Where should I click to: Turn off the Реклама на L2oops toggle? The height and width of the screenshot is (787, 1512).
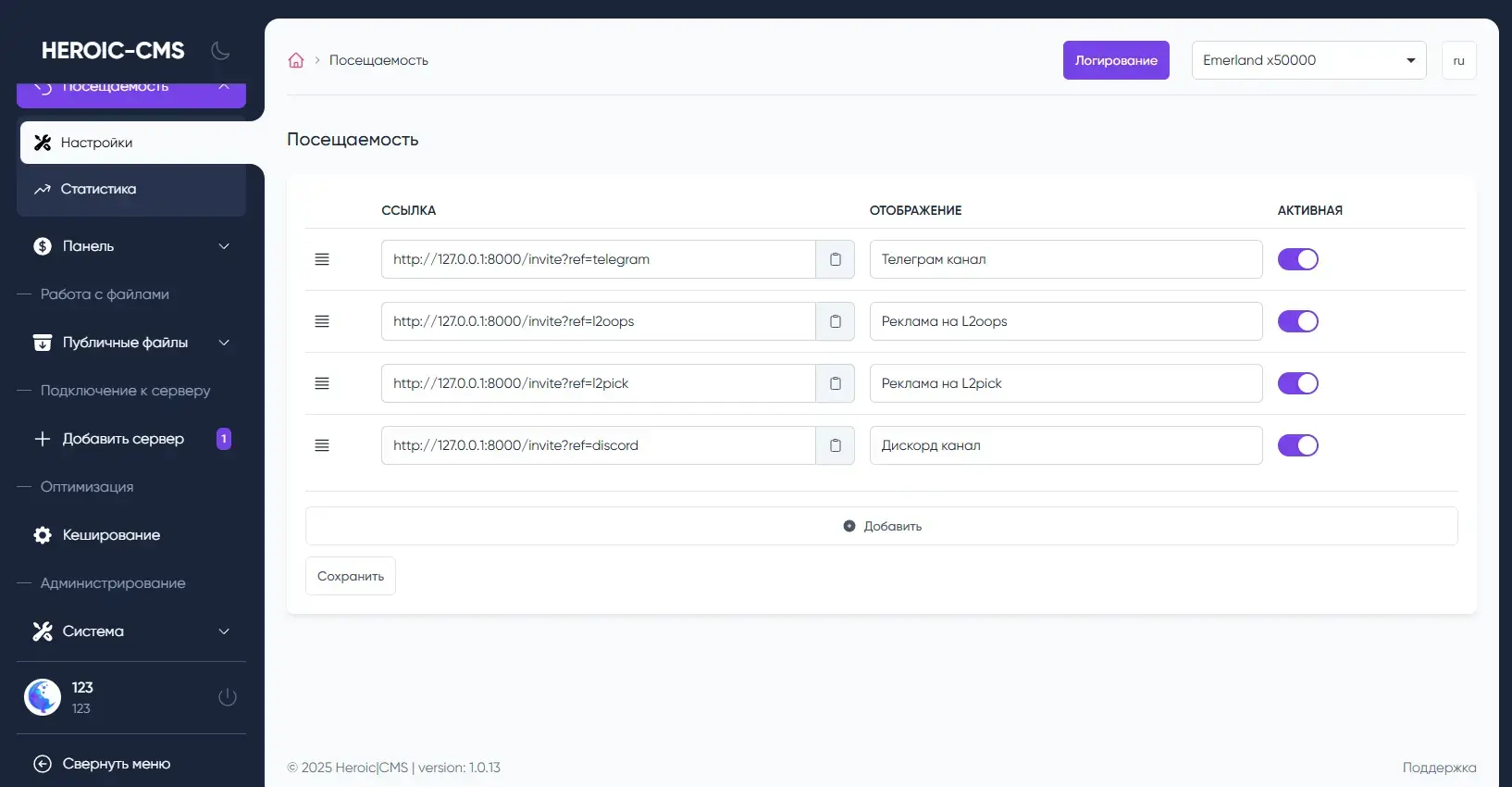click(1297, 321)
